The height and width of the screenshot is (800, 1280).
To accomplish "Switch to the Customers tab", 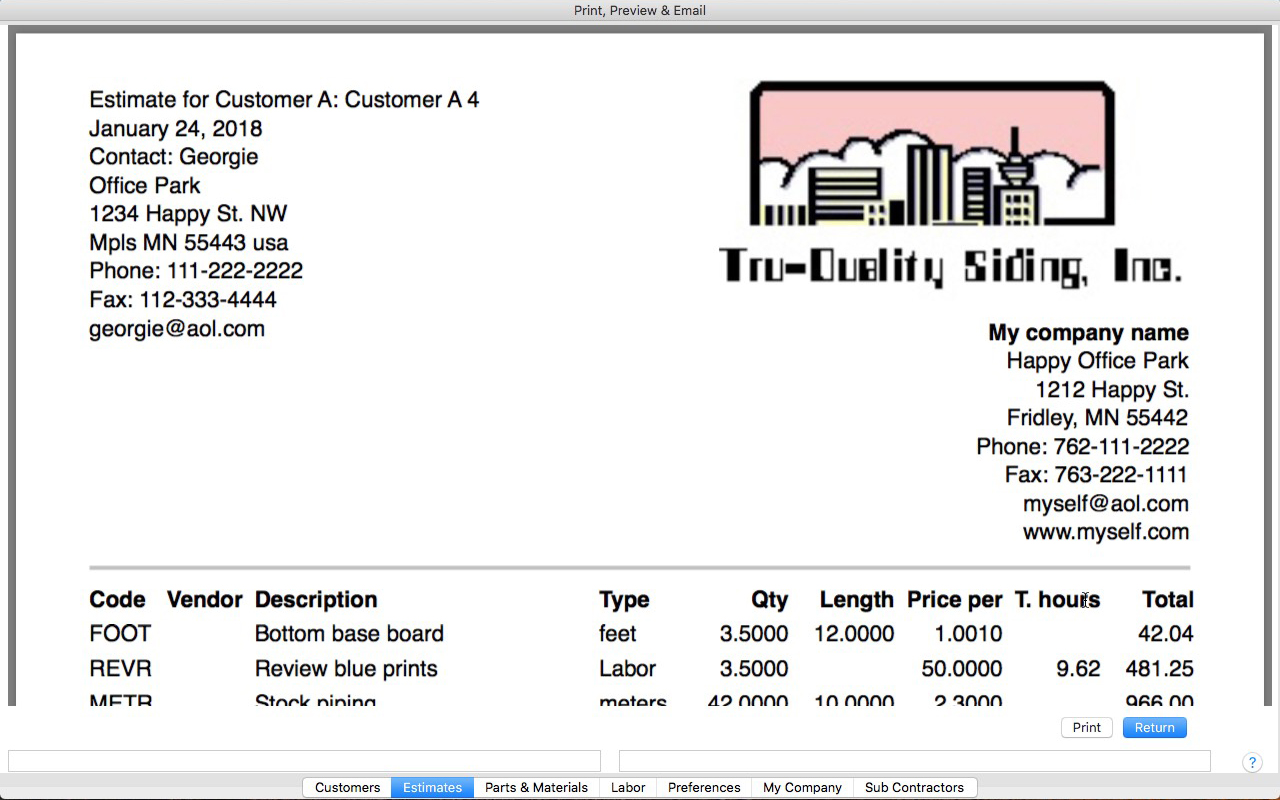I will 347,788.
